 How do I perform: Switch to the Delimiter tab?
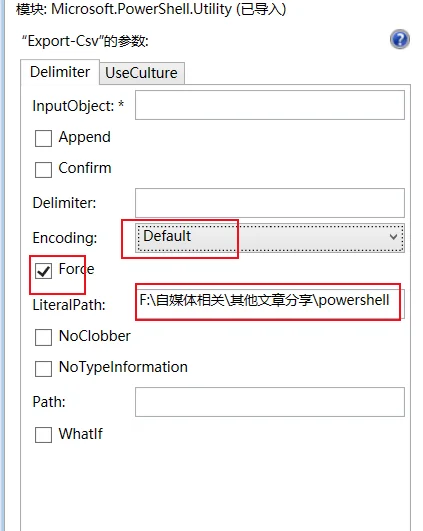click(x=60, y=72)
